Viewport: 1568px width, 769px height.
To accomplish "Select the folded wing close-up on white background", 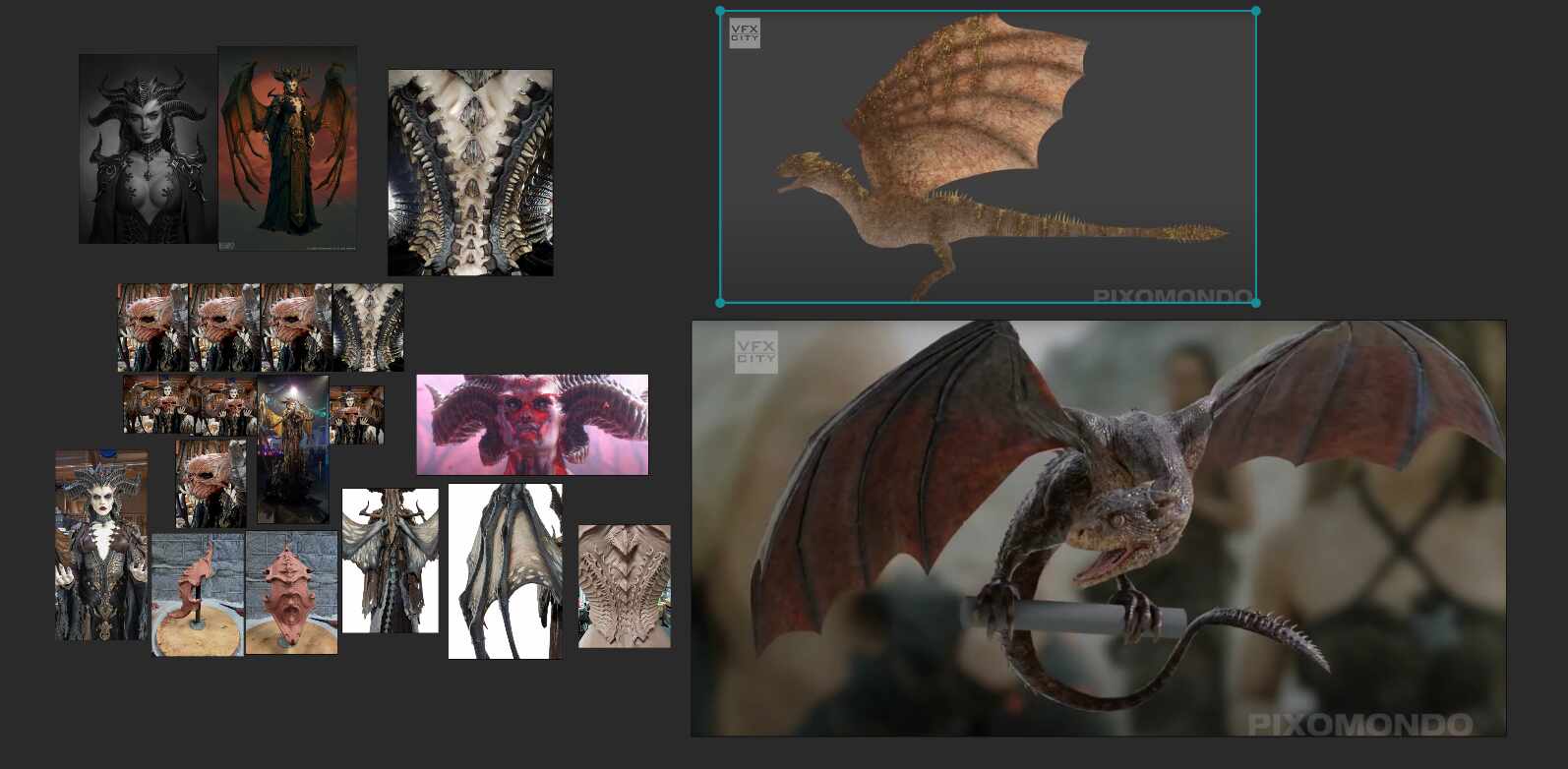I will (506, 570).
